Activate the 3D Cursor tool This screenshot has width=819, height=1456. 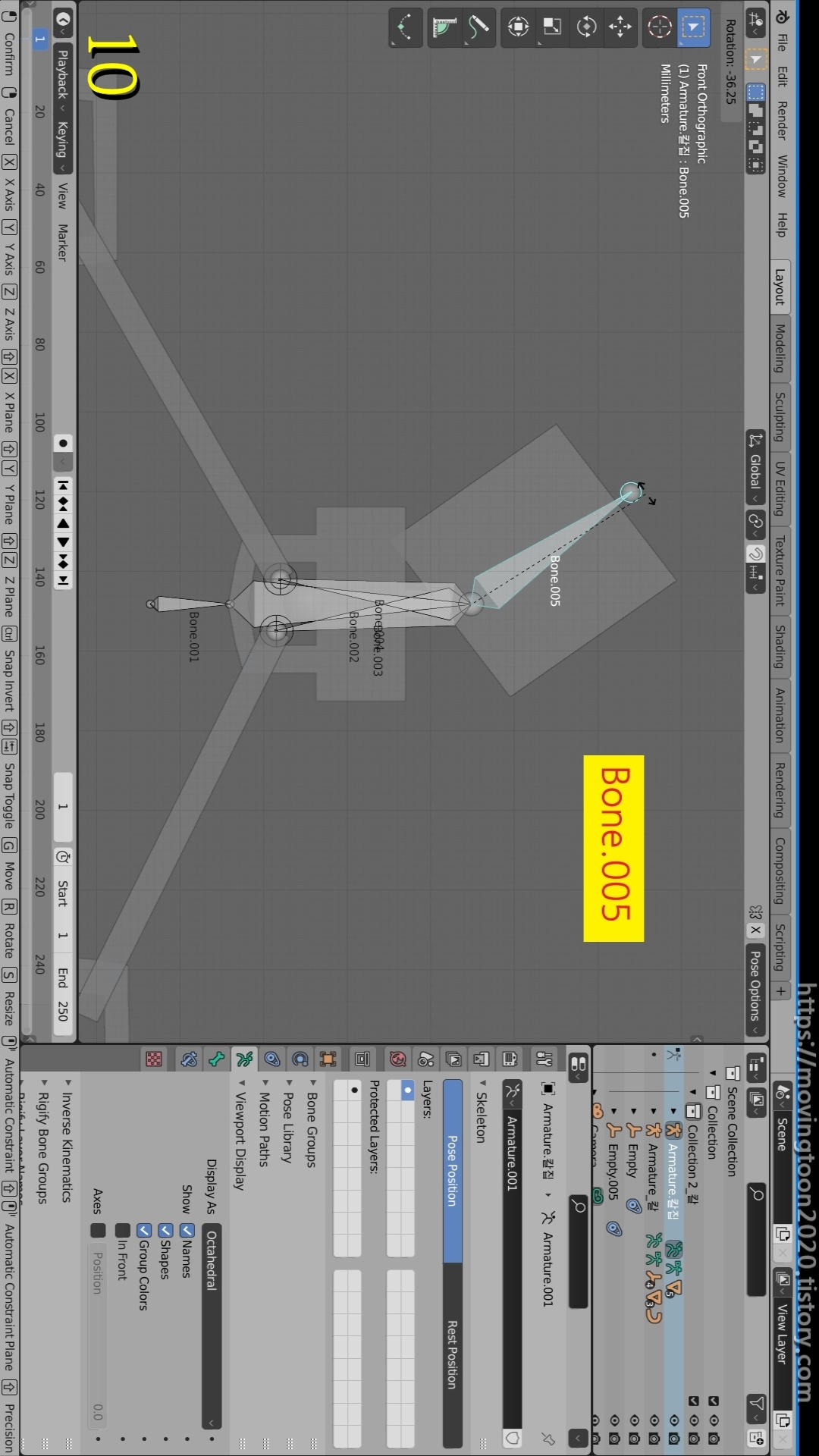pos(659,27)
